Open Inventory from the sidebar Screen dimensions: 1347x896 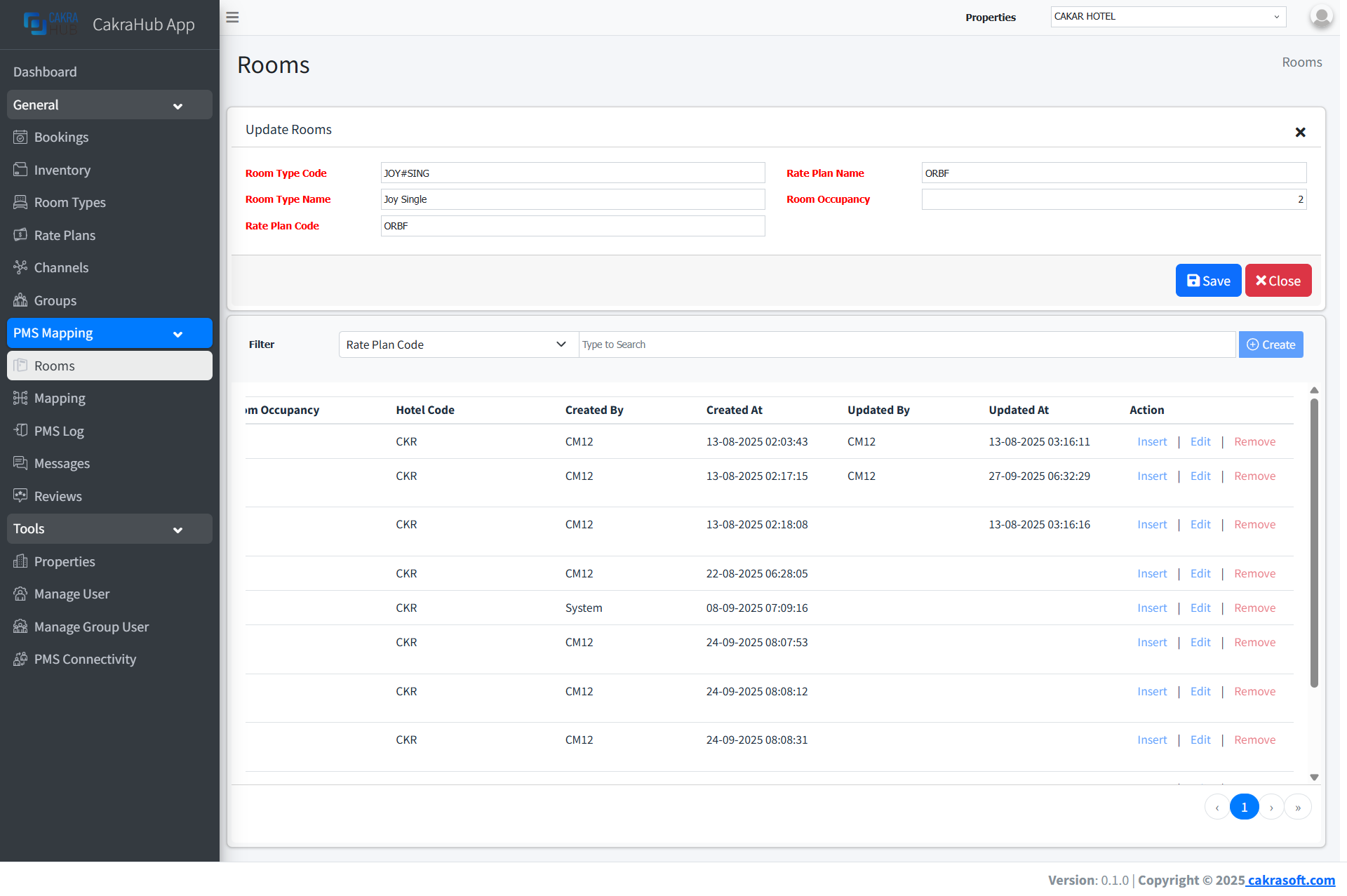click(62, 170)
